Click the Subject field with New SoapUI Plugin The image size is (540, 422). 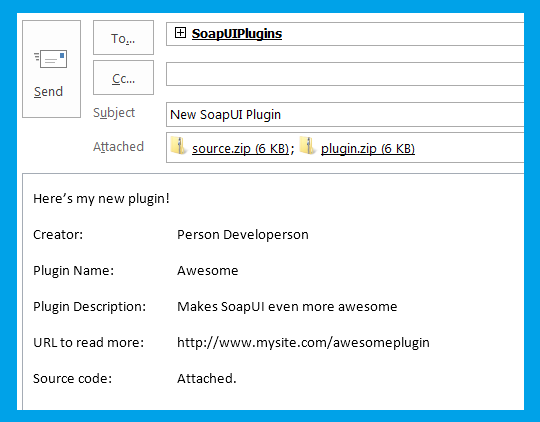pyautogui.click(x=345, y=114)
